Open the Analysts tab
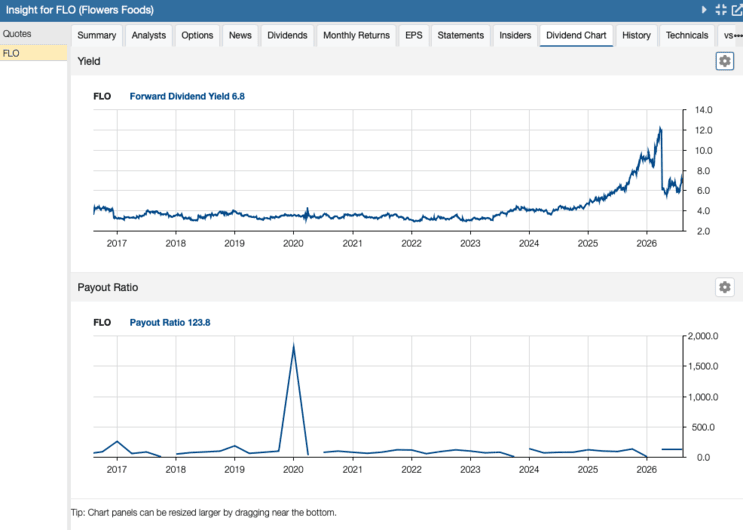The image size is (743, 530). coord(149,36)
